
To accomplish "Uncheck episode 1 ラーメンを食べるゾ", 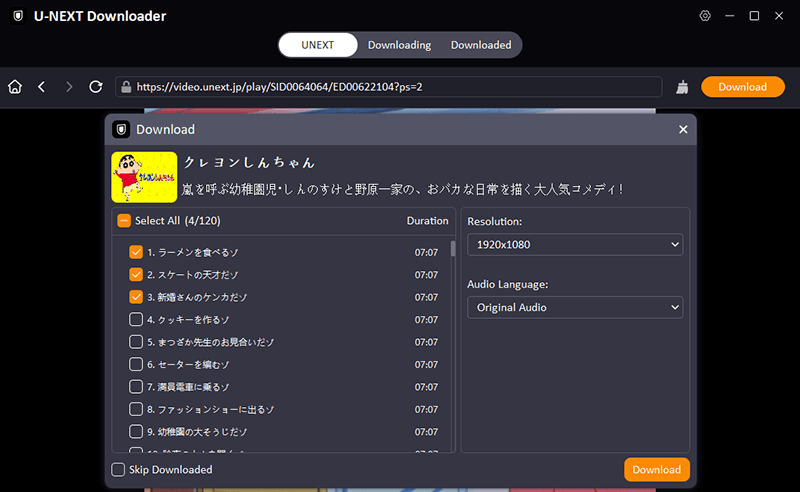I will point(136,253).
